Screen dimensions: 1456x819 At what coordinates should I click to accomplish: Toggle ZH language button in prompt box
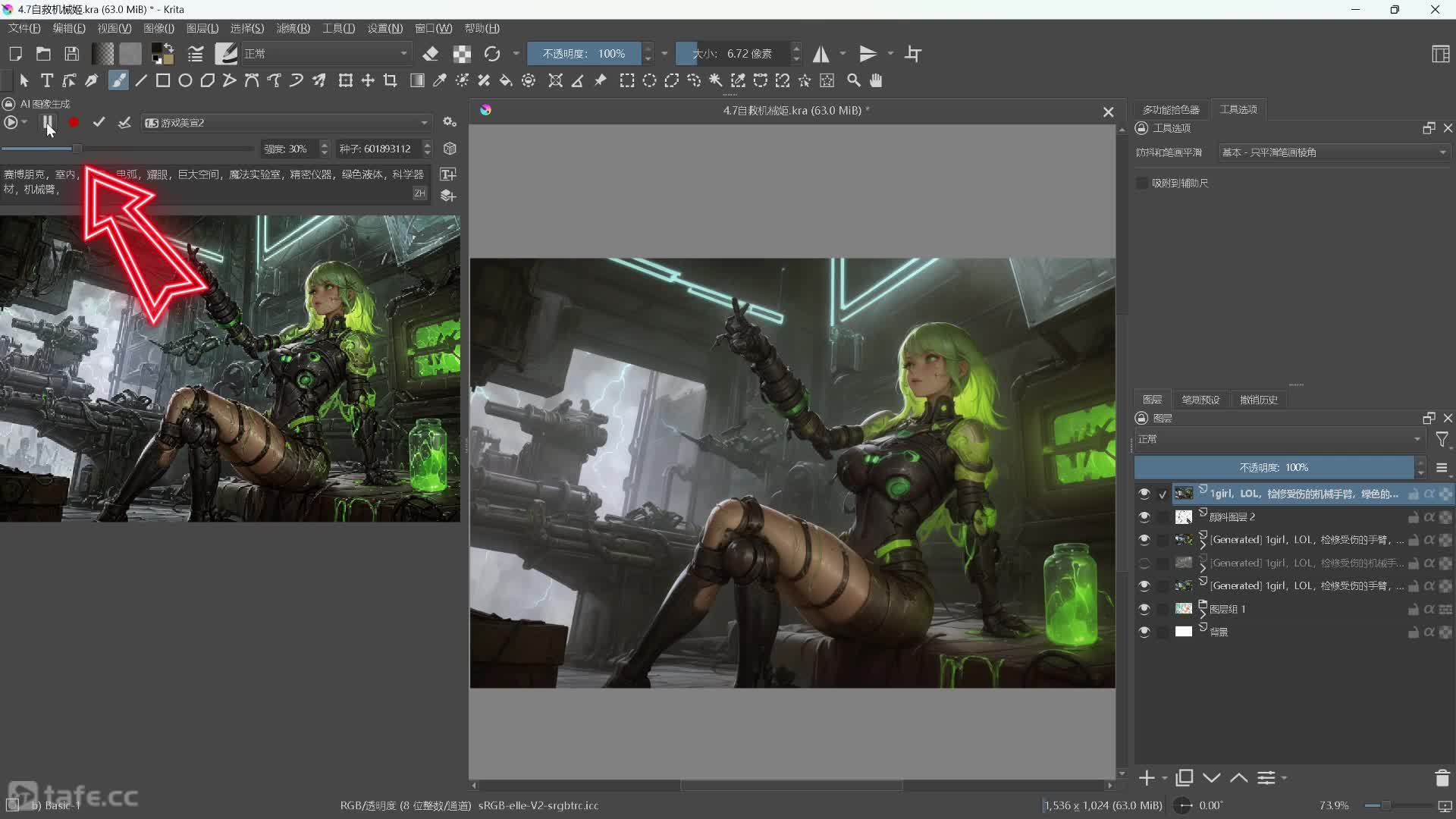pos(419,193)
